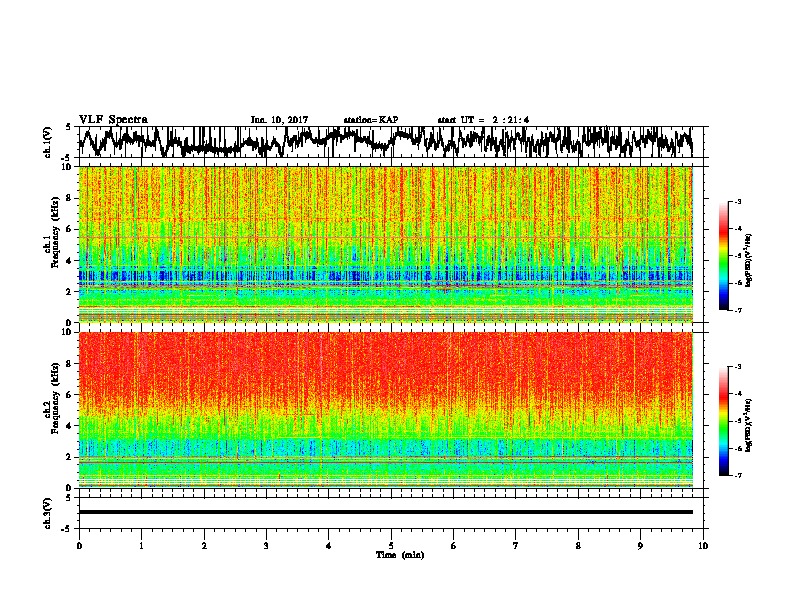Click the flat black ch.3 trace line
The image size is (792, 612).
coord(386,512)
